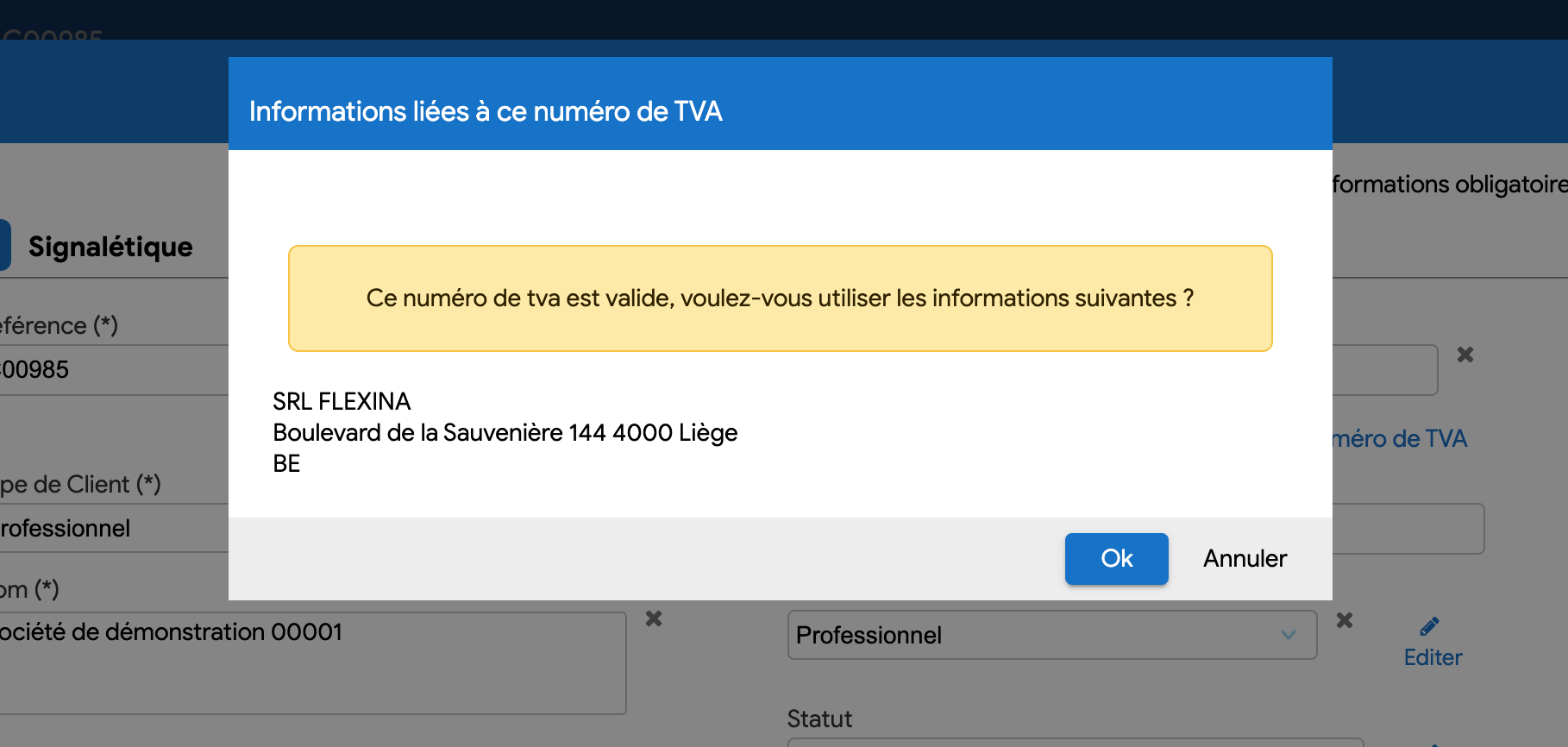Click the dialog title Informations liées à ce numéro de TVA
Screen dimensions: 1568x747
[x=486, y=111]
